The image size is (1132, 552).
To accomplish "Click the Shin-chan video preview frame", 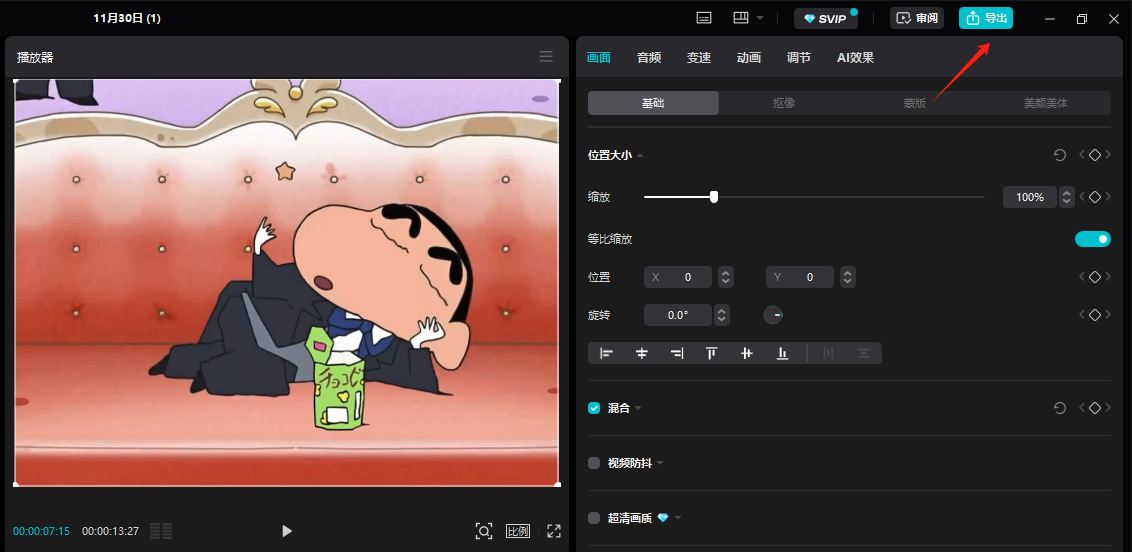I will tap(287, 282).
